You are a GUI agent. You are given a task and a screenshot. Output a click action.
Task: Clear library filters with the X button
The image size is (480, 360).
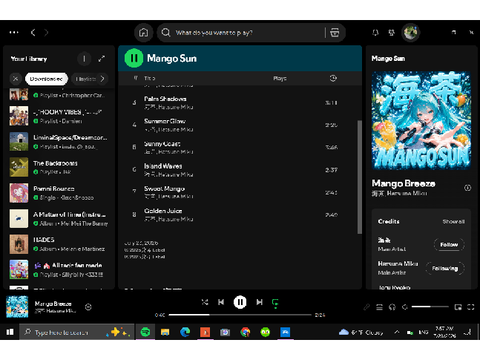[15, 79]
